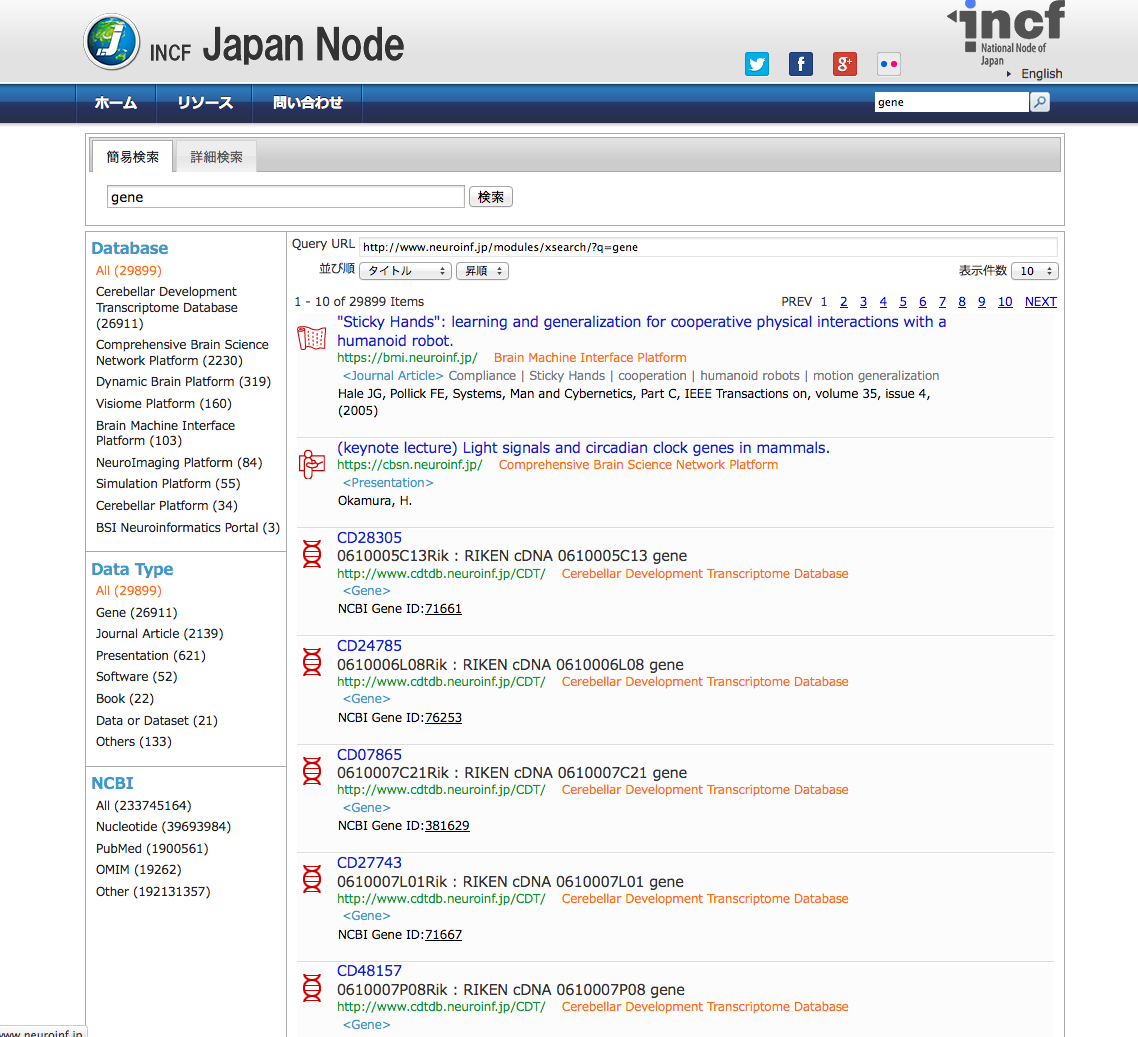The height and width of the screenshot is (1037, 1138).
Task: Open the Flickr icon
Action: (888, 64)
